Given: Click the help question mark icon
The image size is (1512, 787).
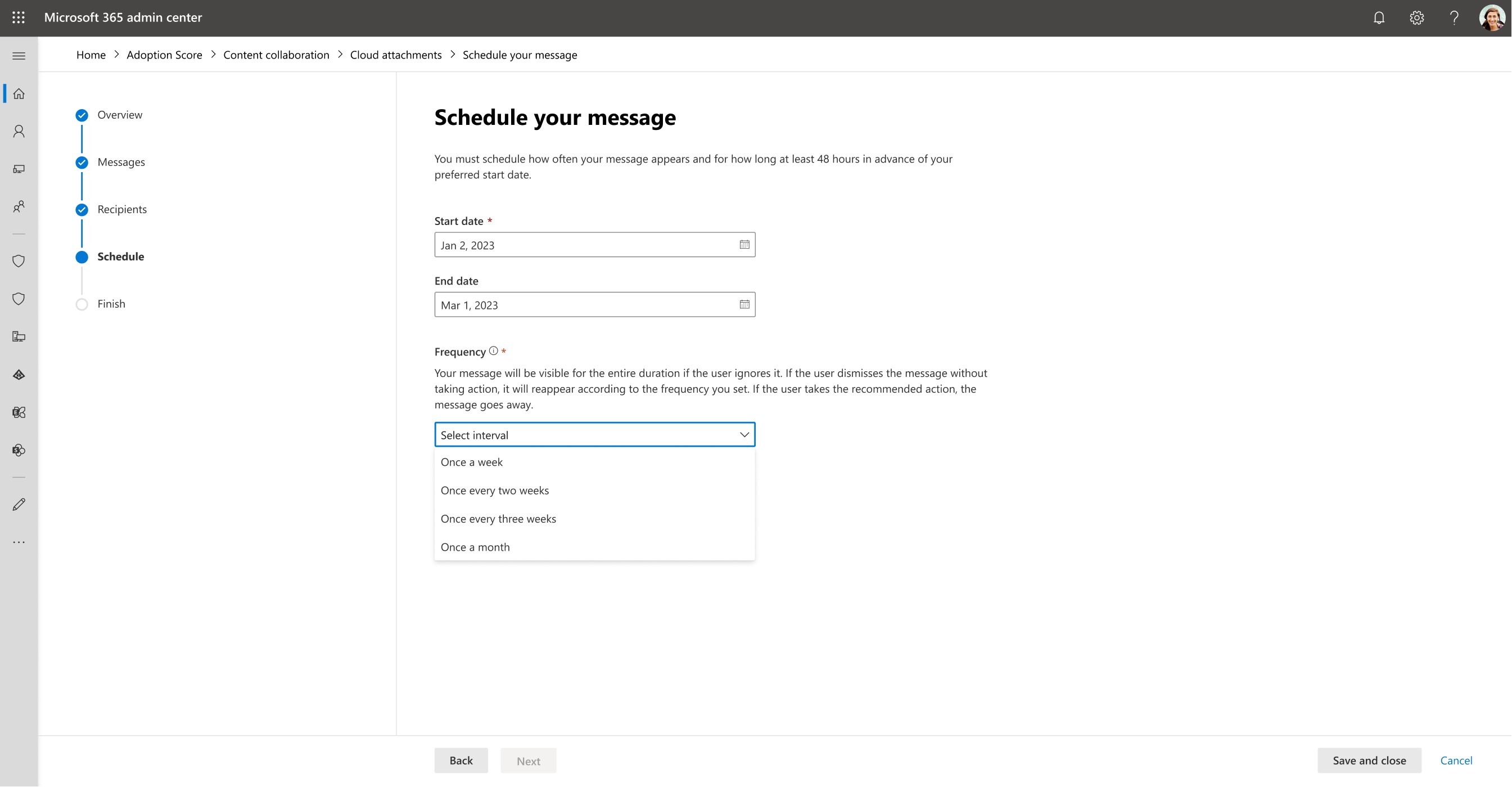Looking at the screenshot, I should (1454, 17).
